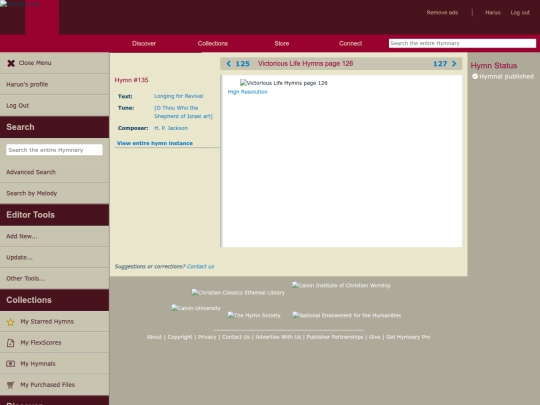Open the O Thou Who the Shepherd tune link

point(183,112)
